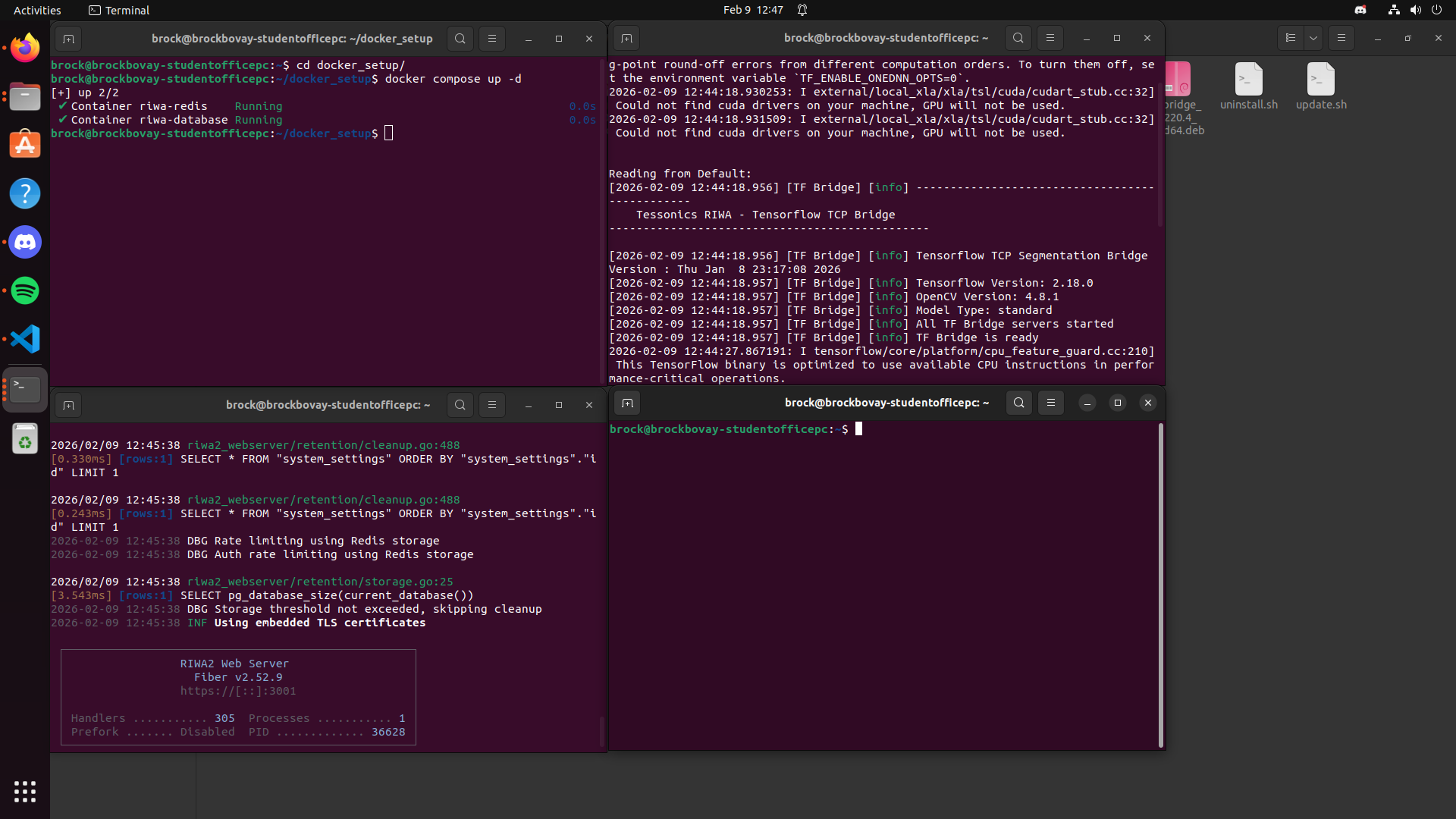Click 'Tensorflow Version: 2.18.0' log entry
The width and height of the screenshot is (1456, 819).
tap(1004, 283)
